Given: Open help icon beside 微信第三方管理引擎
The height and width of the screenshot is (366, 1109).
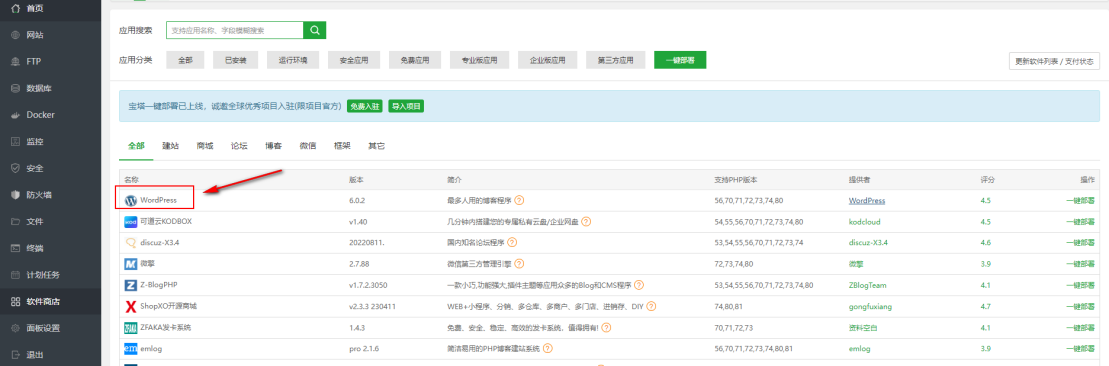Looking at the screenshot, I should [519, 263].
